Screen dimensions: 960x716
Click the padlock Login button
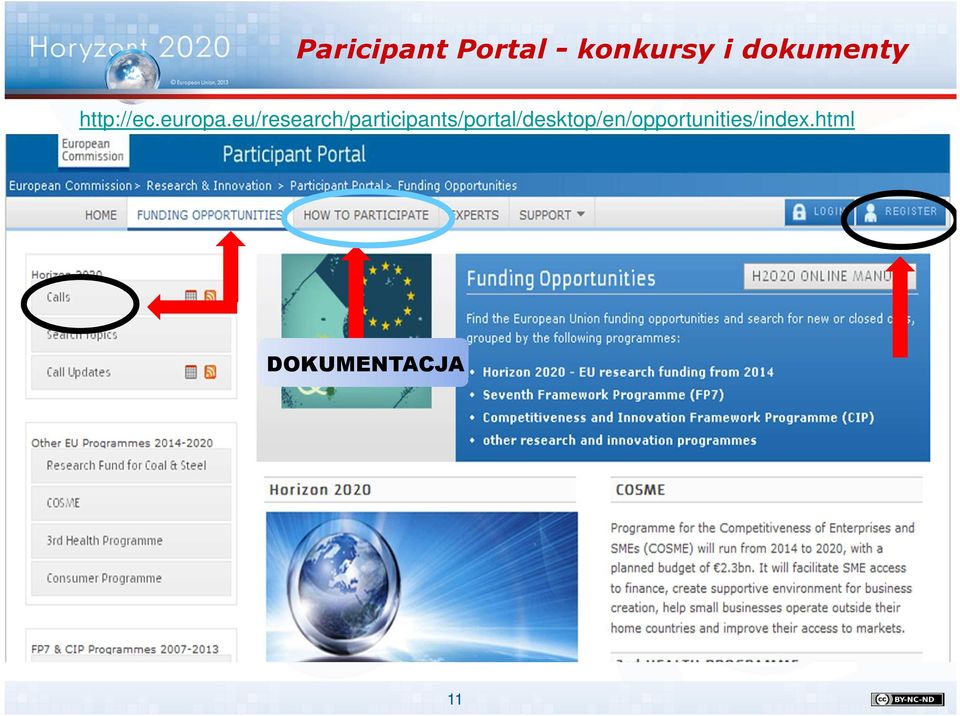coord(818,212)
